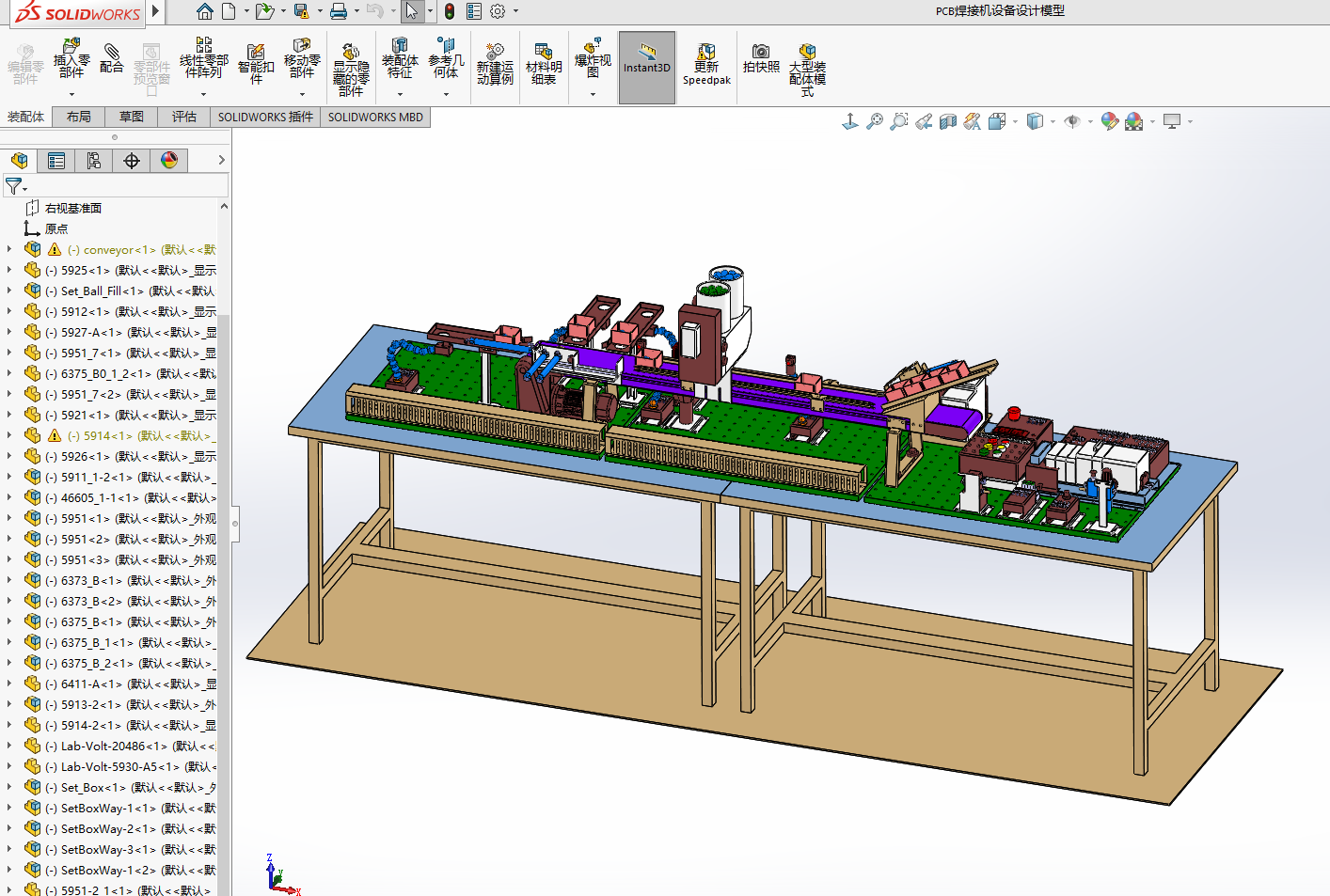Activate the Section View icon
Viewport: 1330px width, 896px height.
(948, 121)
